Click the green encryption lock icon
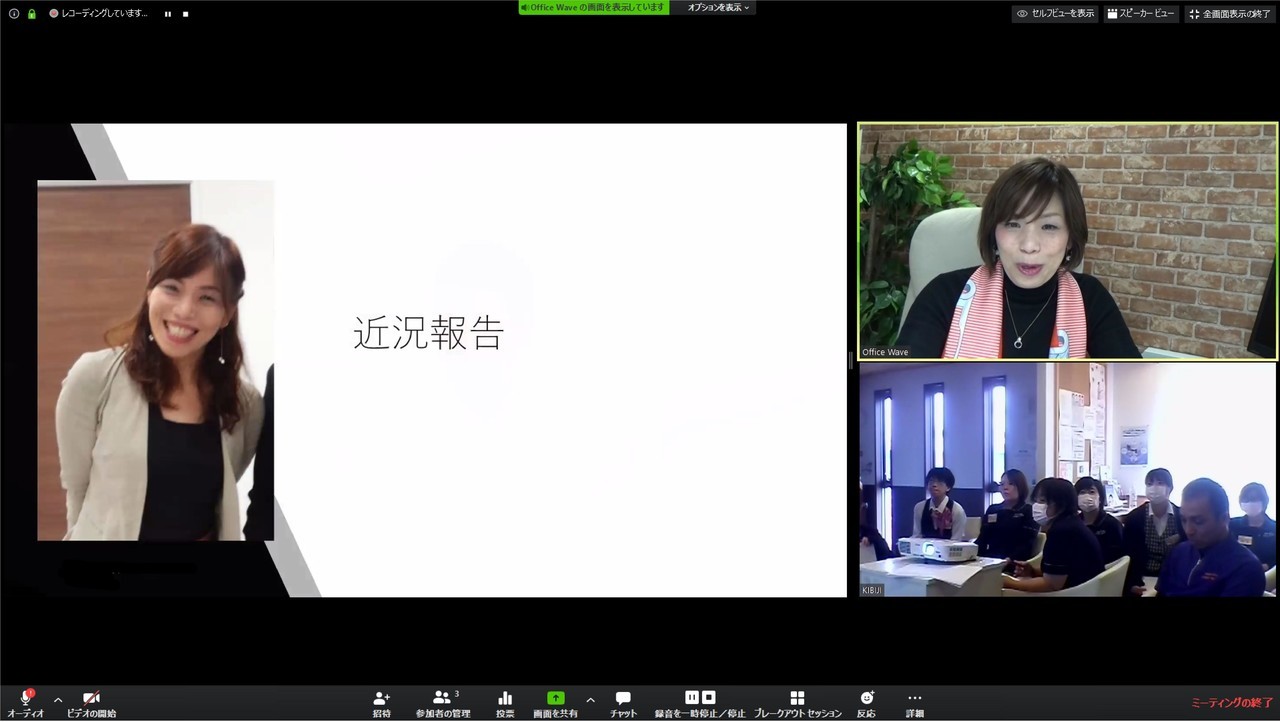Viewport: 1280px width, 722px height. coord(32,14)
